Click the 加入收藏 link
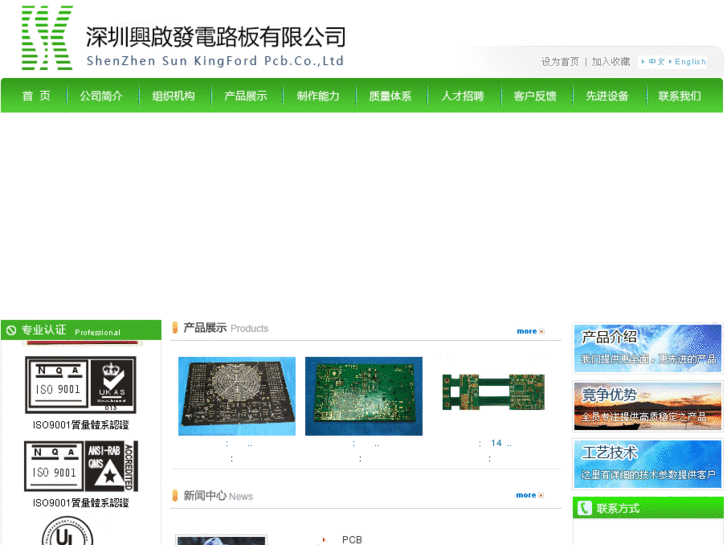Screen dimensions: 727x545 point(611,62)
